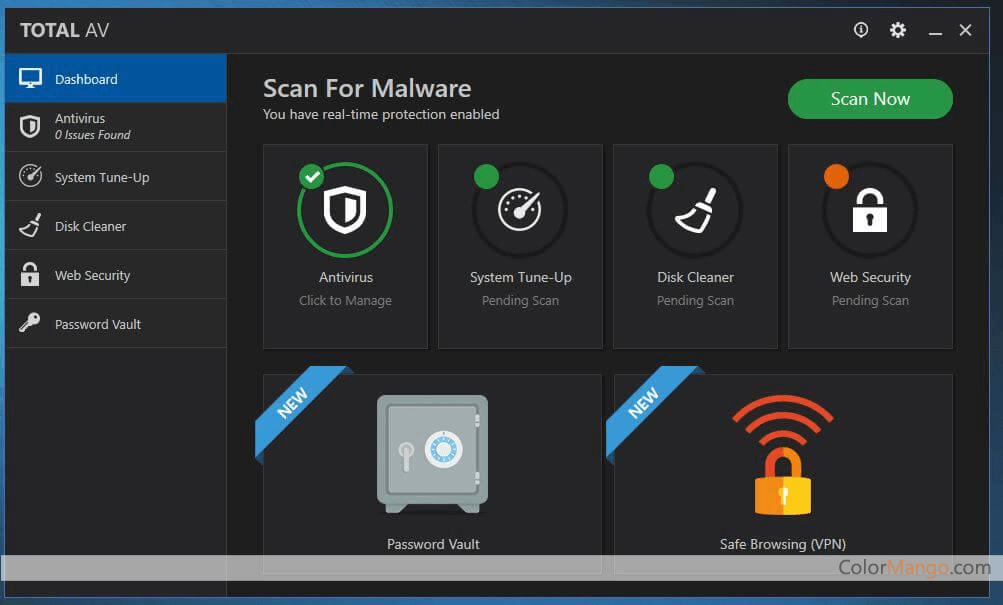Click the green checkmark badge on Antivirus
The height and width of the screenshot is (605, 1003).
311,176
